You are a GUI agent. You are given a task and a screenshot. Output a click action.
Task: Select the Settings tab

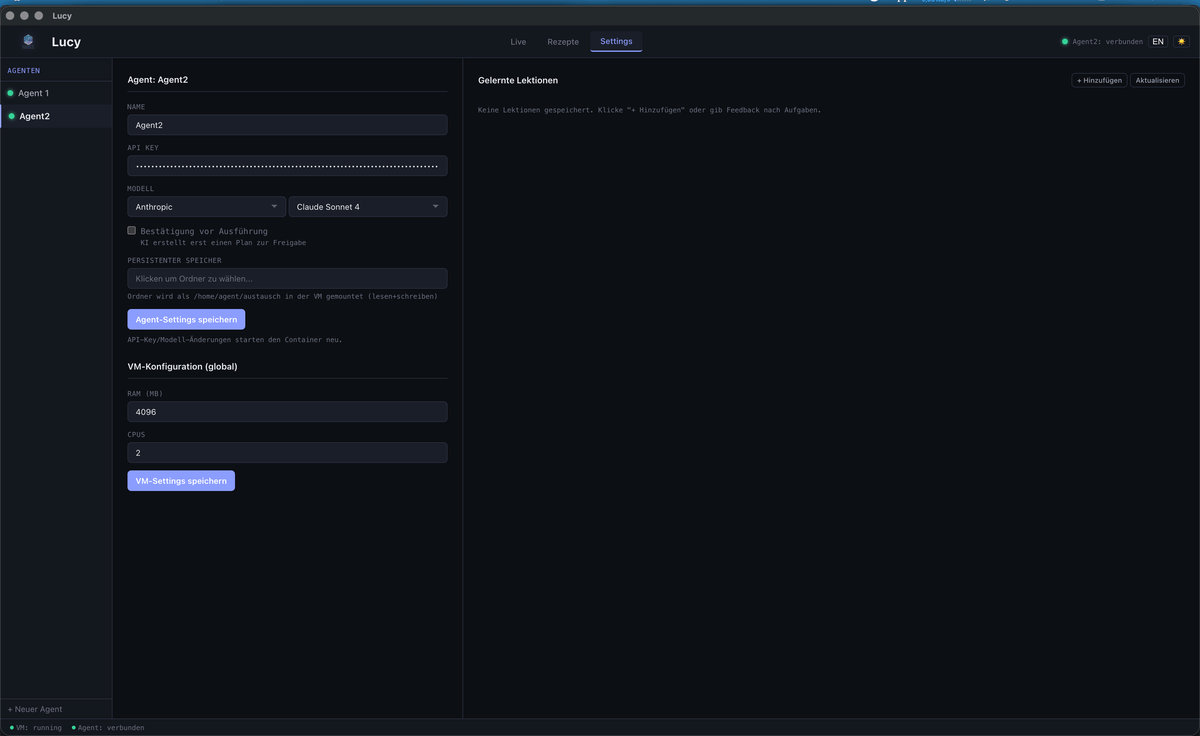click(616, 42)
